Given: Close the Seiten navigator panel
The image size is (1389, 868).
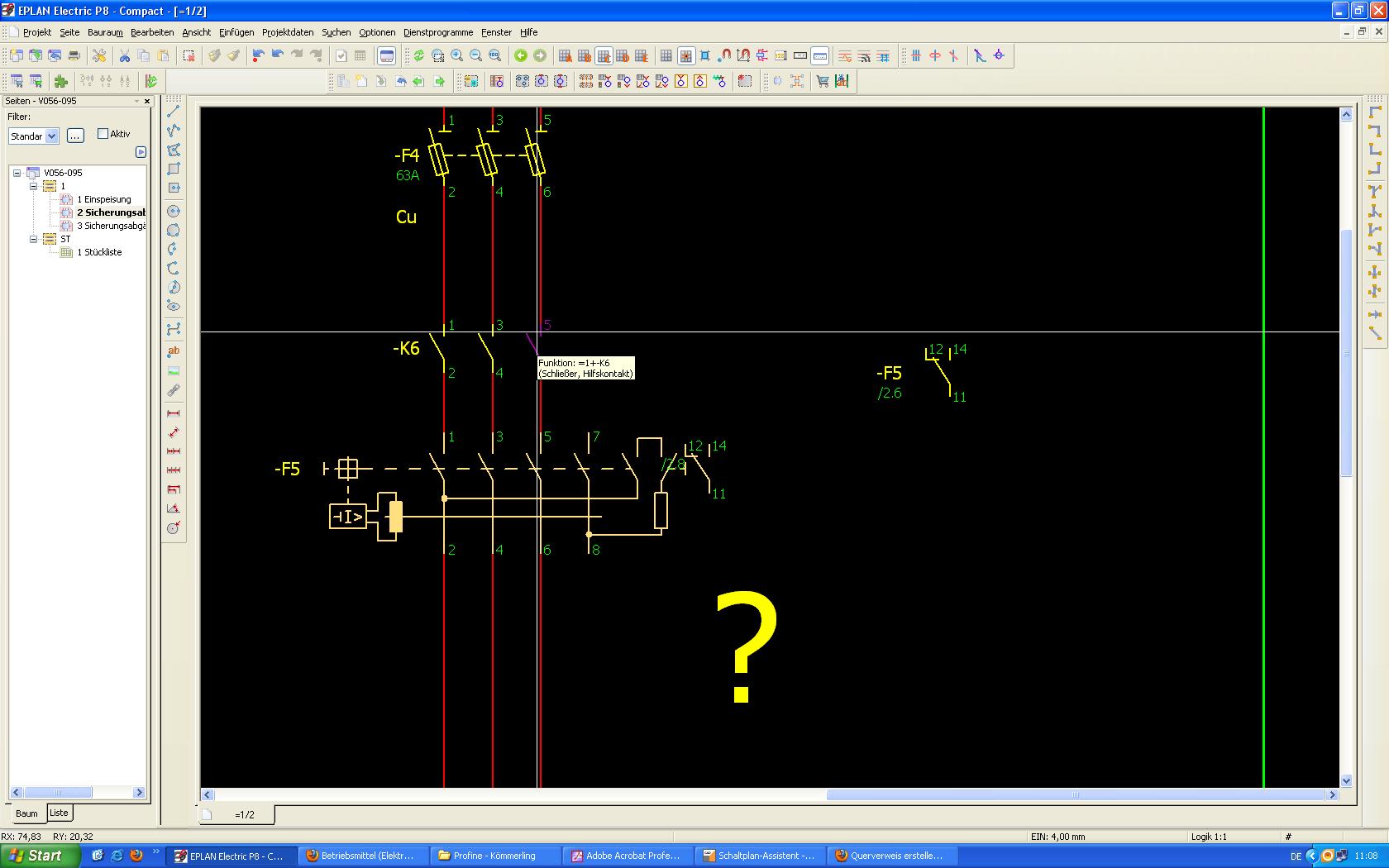Looking at the screenshot, I should click(147, 101).
